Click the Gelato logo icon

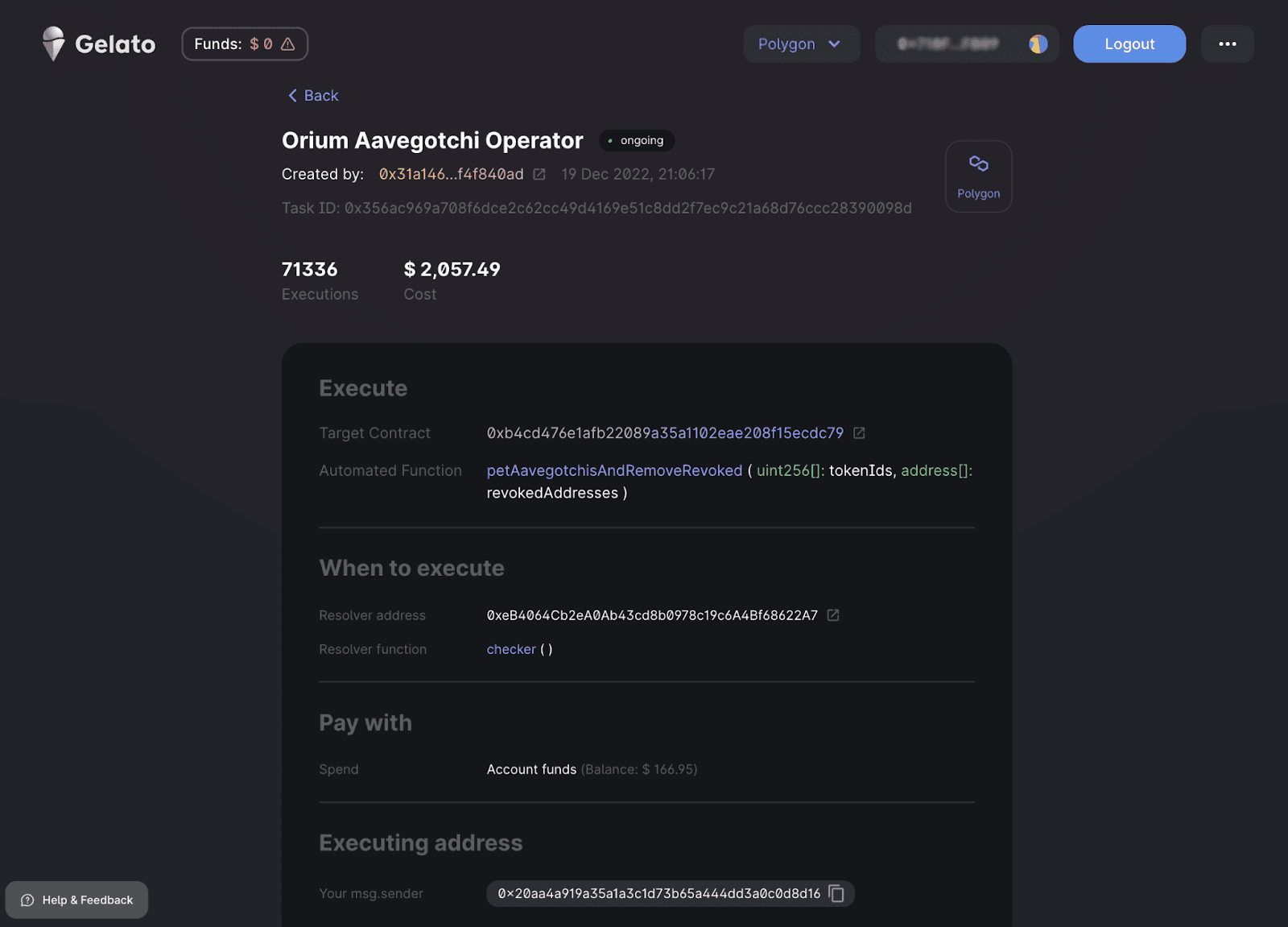[53, 43]
